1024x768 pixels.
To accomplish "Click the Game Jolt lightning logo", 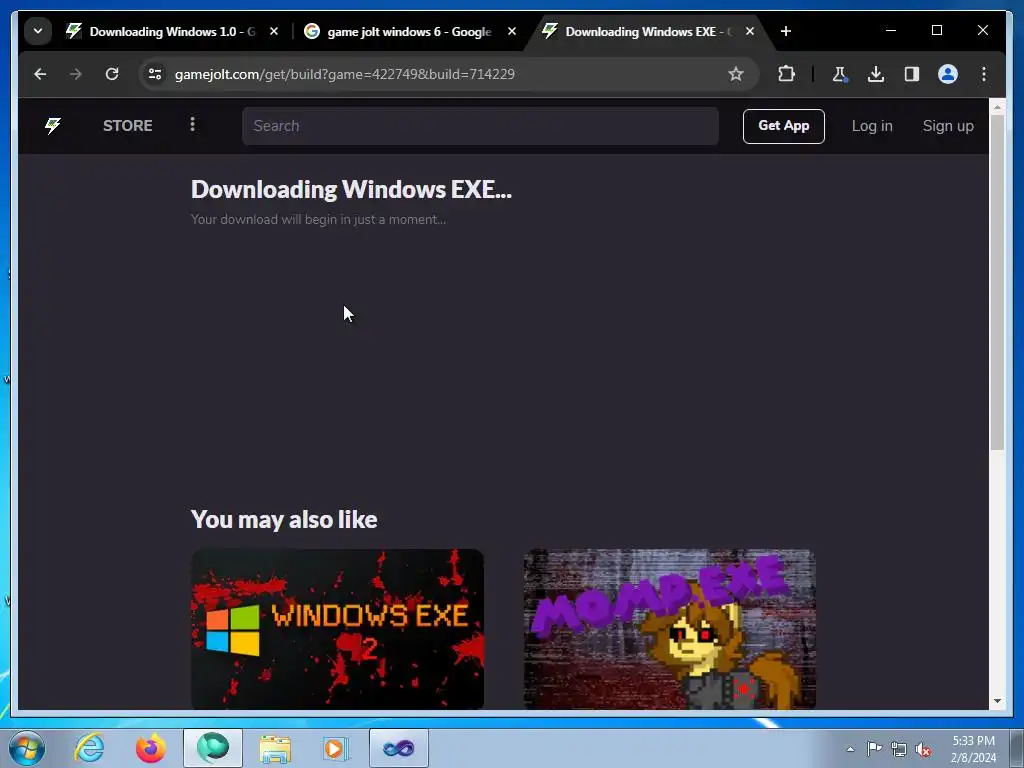I will (x=53, y=125).
